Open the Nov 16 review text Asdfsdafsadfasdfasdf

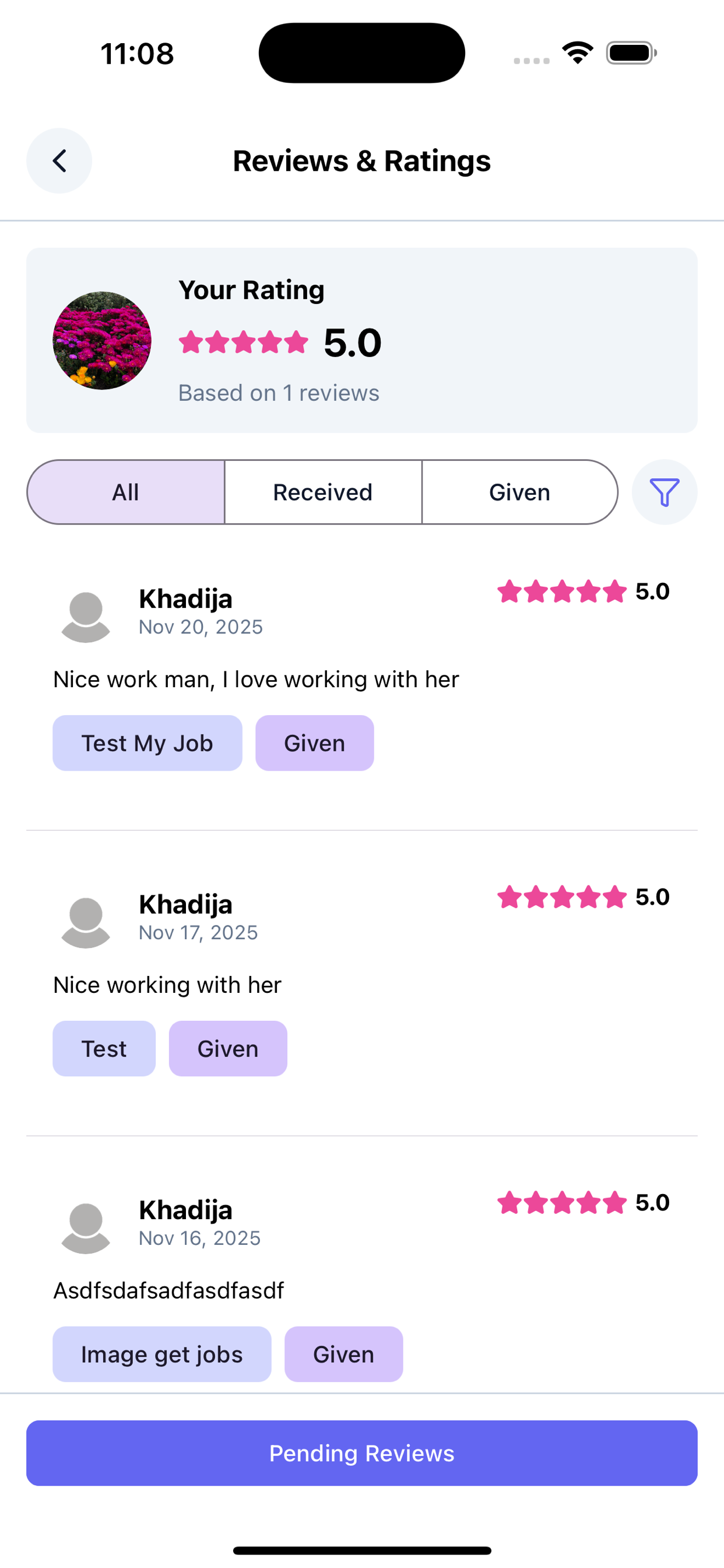coord(168,1290)
